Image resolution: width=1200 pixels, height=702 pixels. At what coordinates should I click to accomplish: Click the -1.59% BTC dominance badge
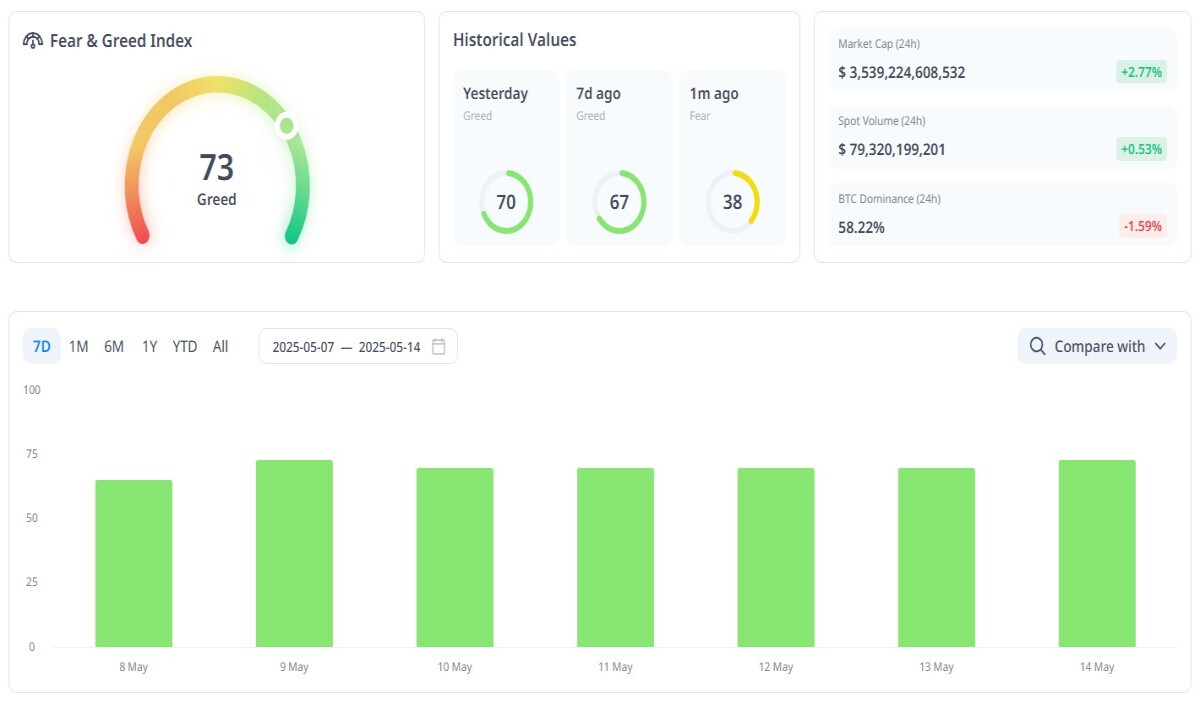pos(1142,226)
